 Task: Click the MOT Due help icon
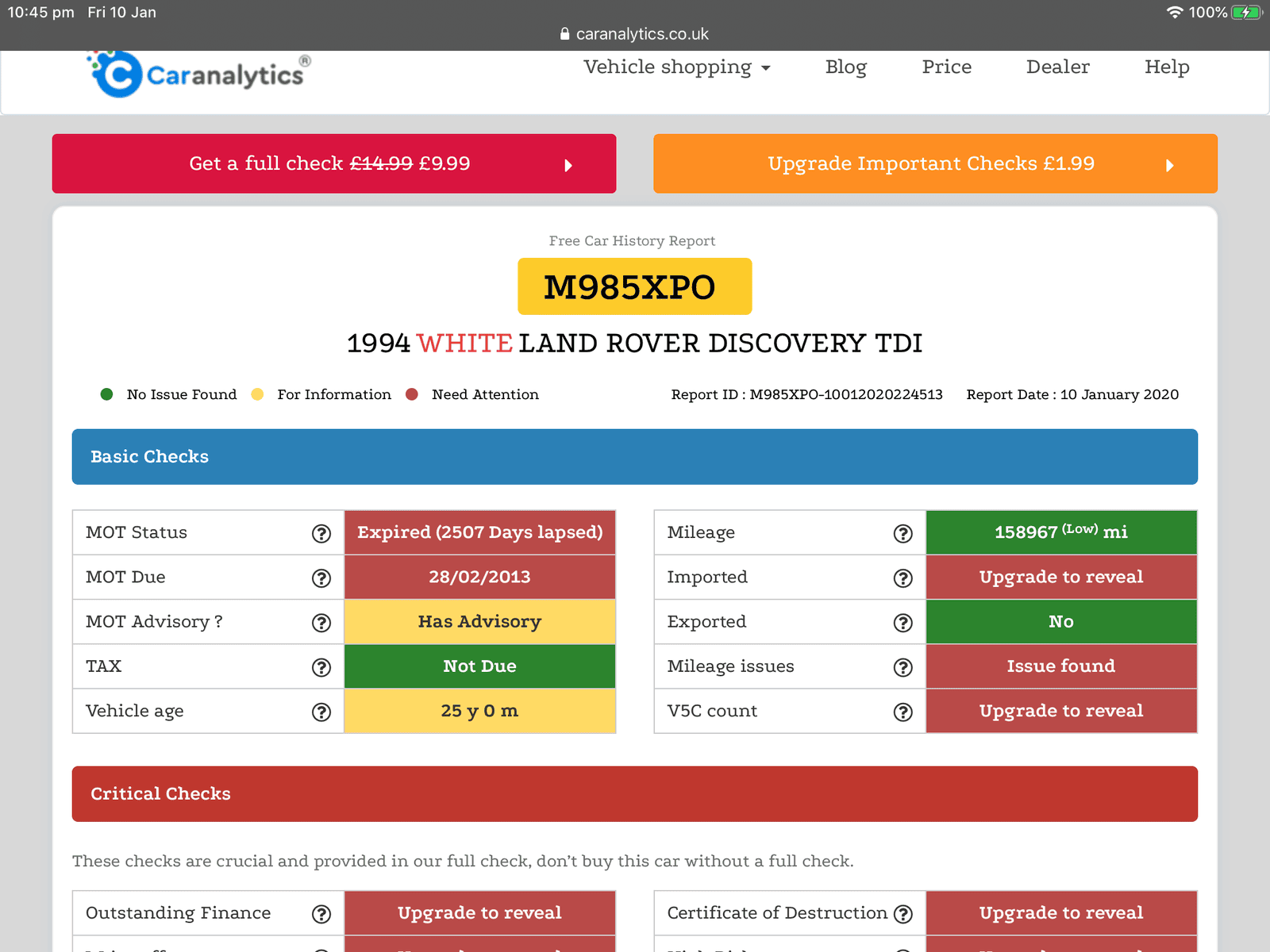click(321, 578)
